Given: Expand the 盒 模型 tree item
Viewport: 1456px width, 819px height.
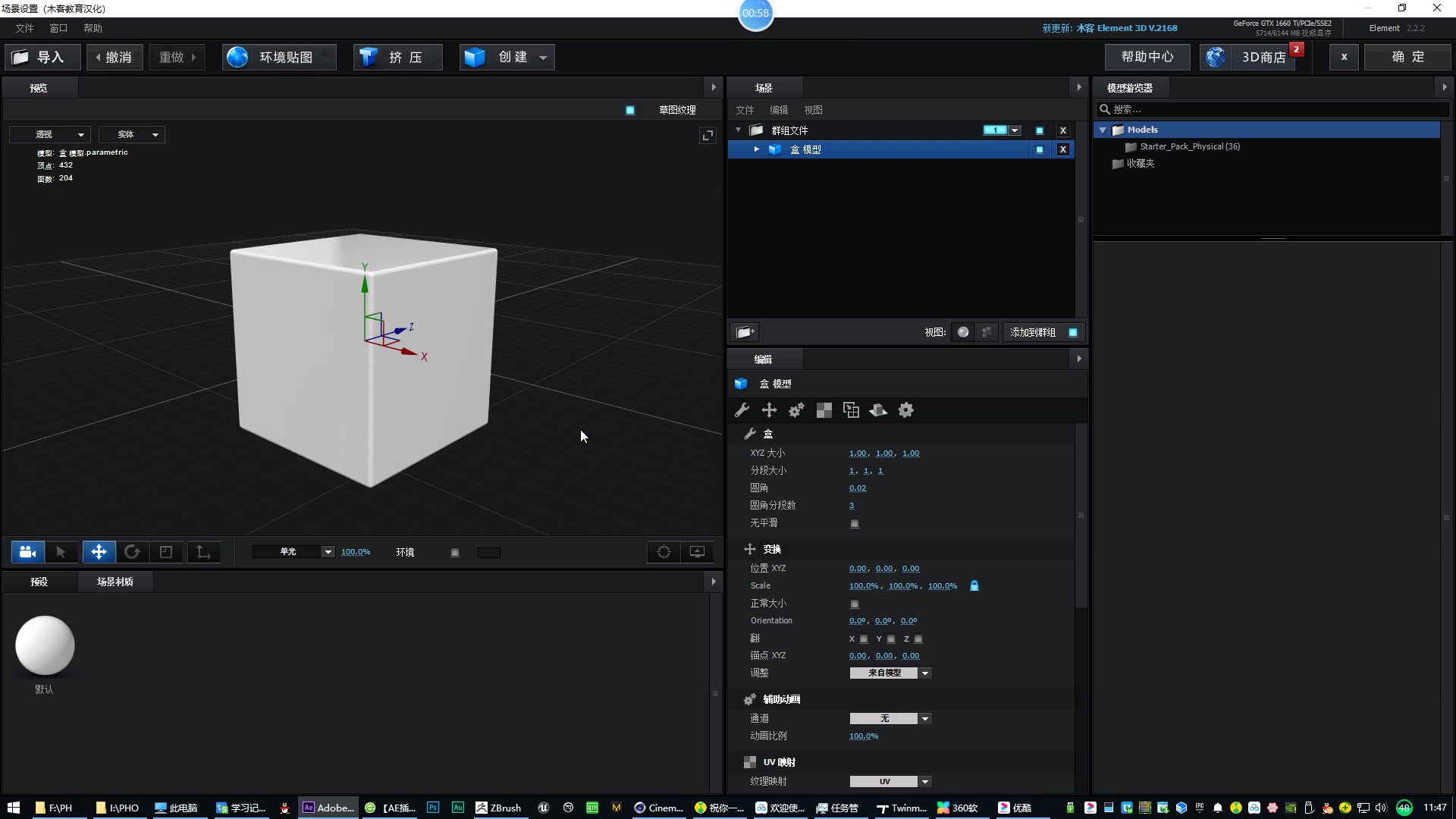Looking at the screenshot, I should 756,149.
